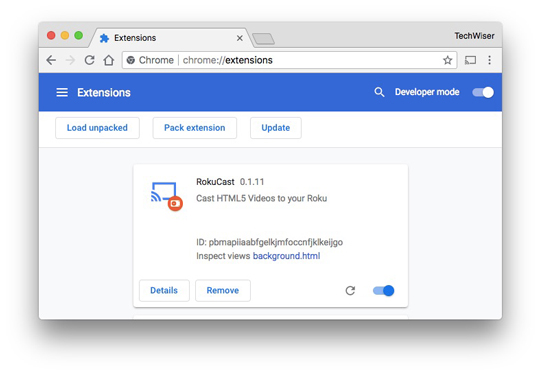
Task: Click the Cast HTML5 Videos description
Action: [x=262, y=198]
